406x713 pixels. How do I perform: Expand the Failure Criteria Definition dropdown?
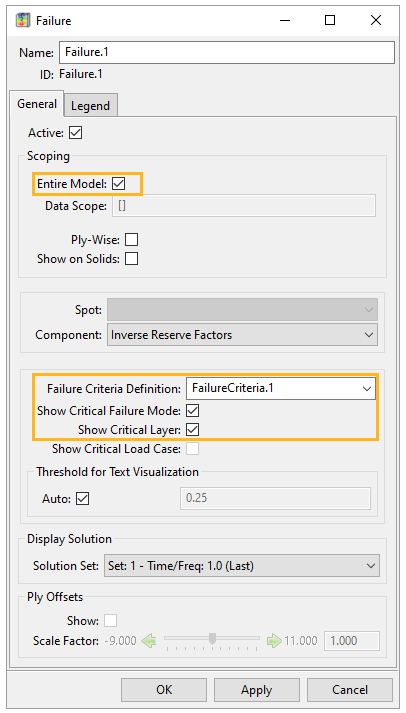pos(281,388)
